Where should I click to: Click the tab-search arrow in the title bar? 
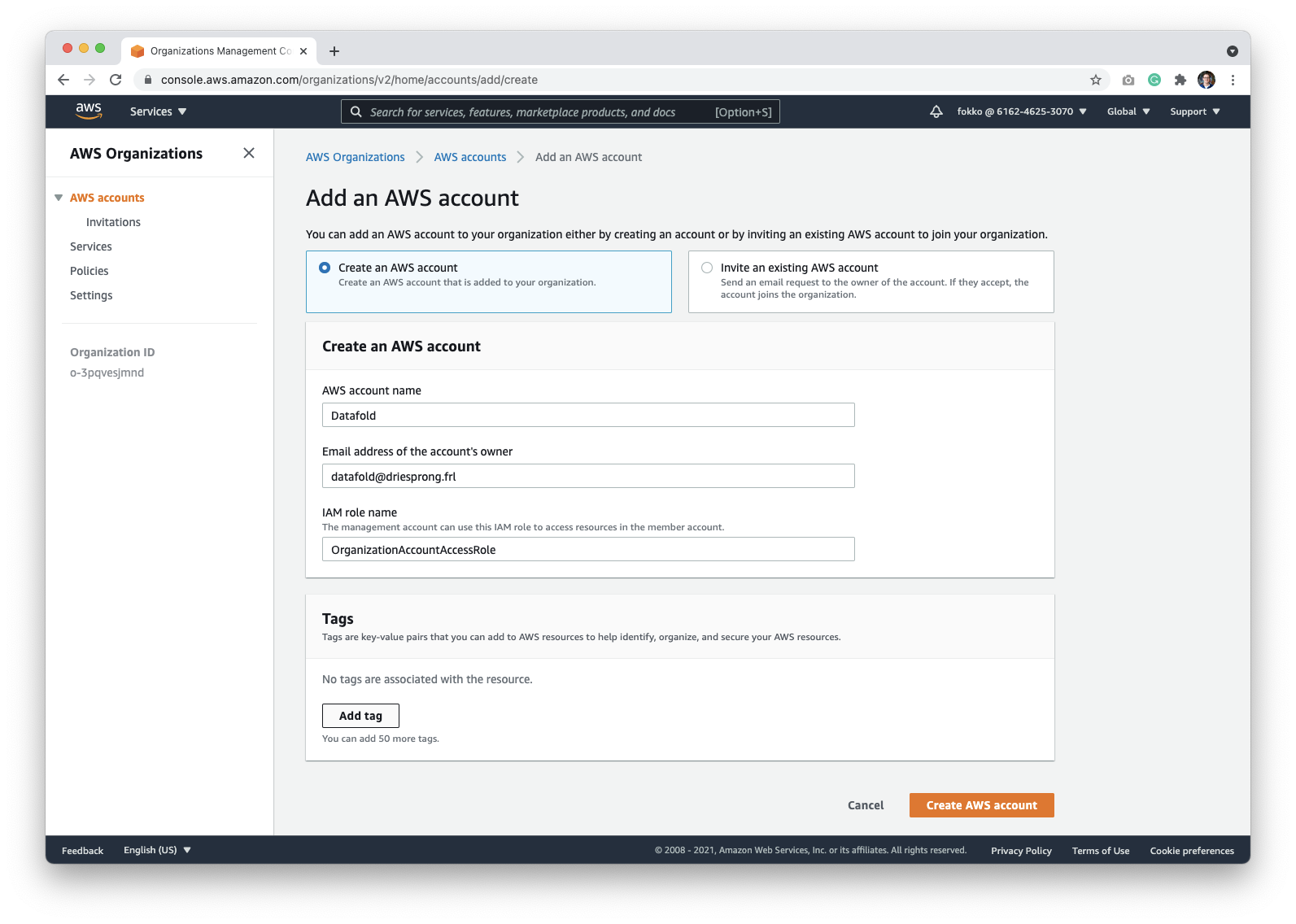tap(1233, 51)
